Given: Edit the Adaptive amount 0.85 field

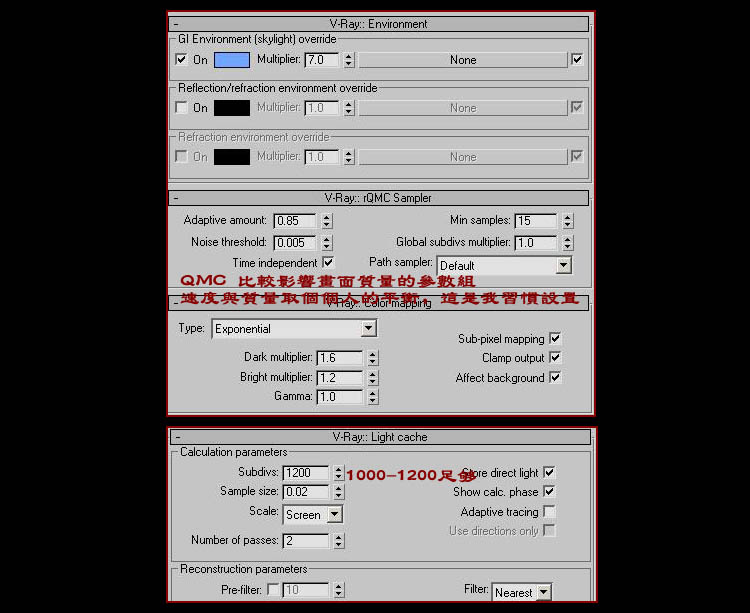Looking at the screenshot, I should tap(295, 220).
